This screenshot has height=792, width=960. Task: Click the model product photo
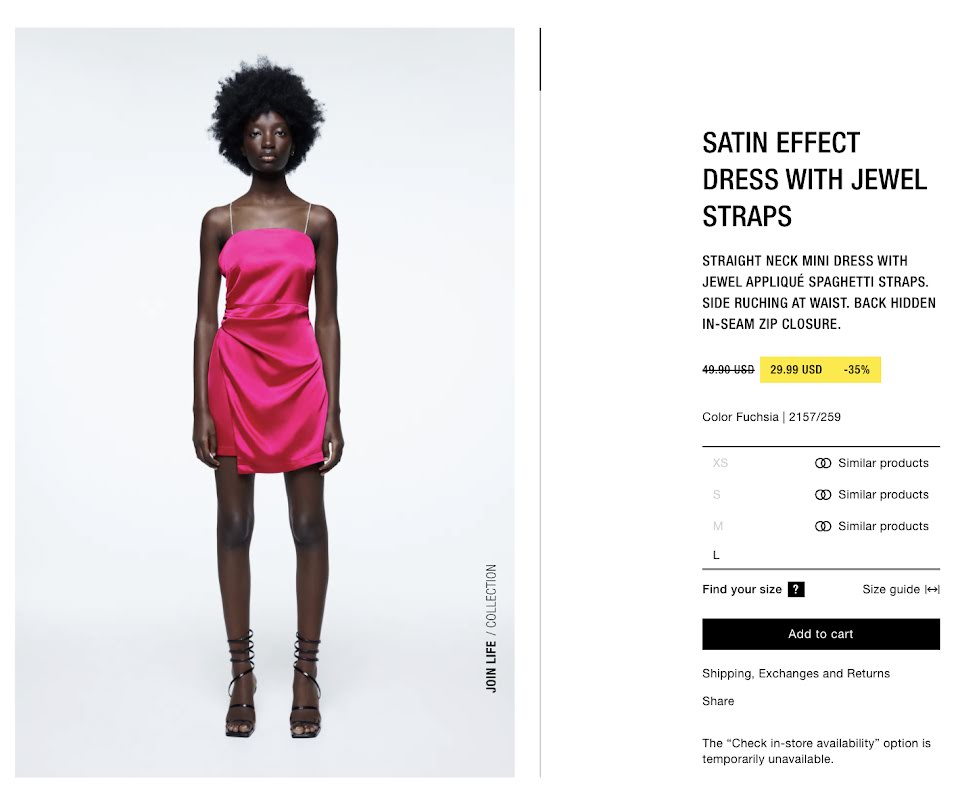264,402
